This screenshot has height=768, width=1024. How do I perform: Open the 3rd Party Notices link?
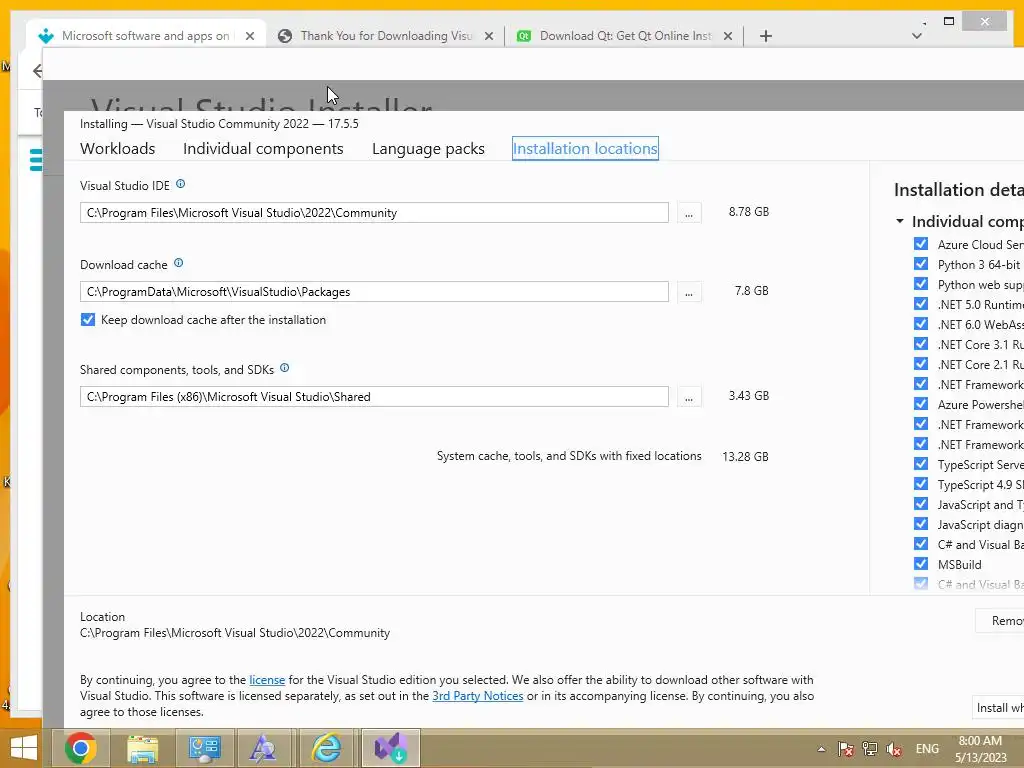(x=477, y=696)
